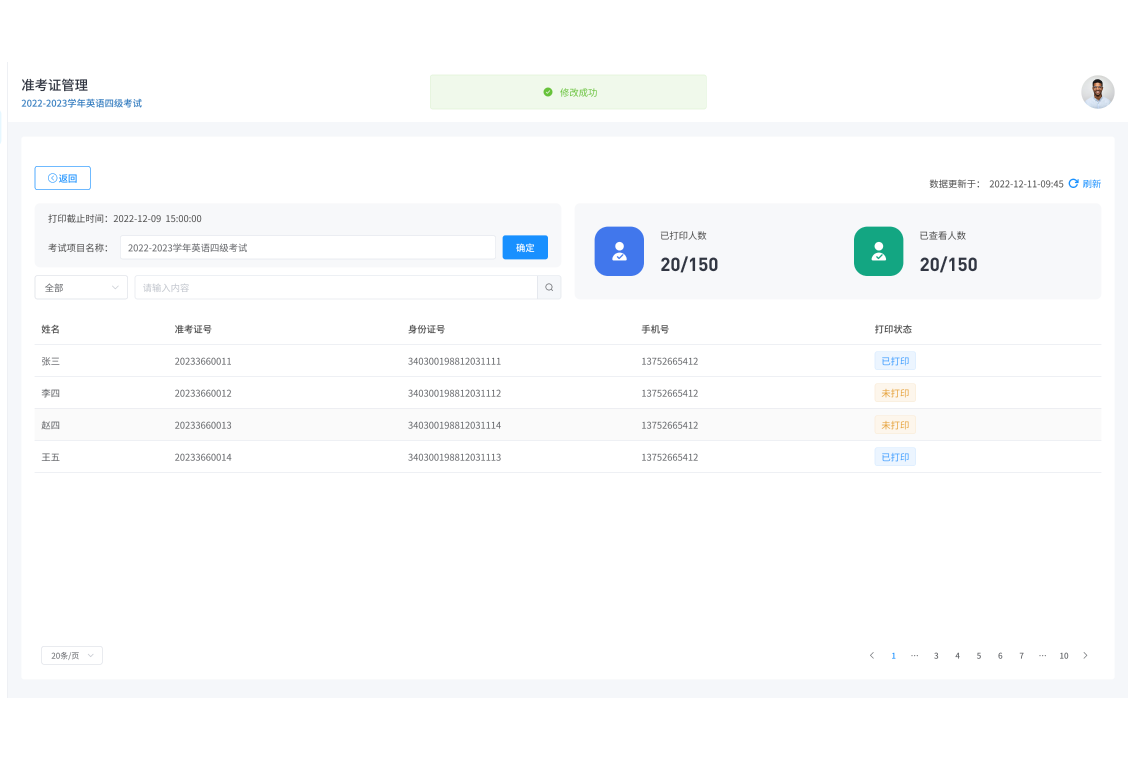1128x760 pixels.
Task: Click 未打印 tag in 赵四 row
Action: [895, 425]
